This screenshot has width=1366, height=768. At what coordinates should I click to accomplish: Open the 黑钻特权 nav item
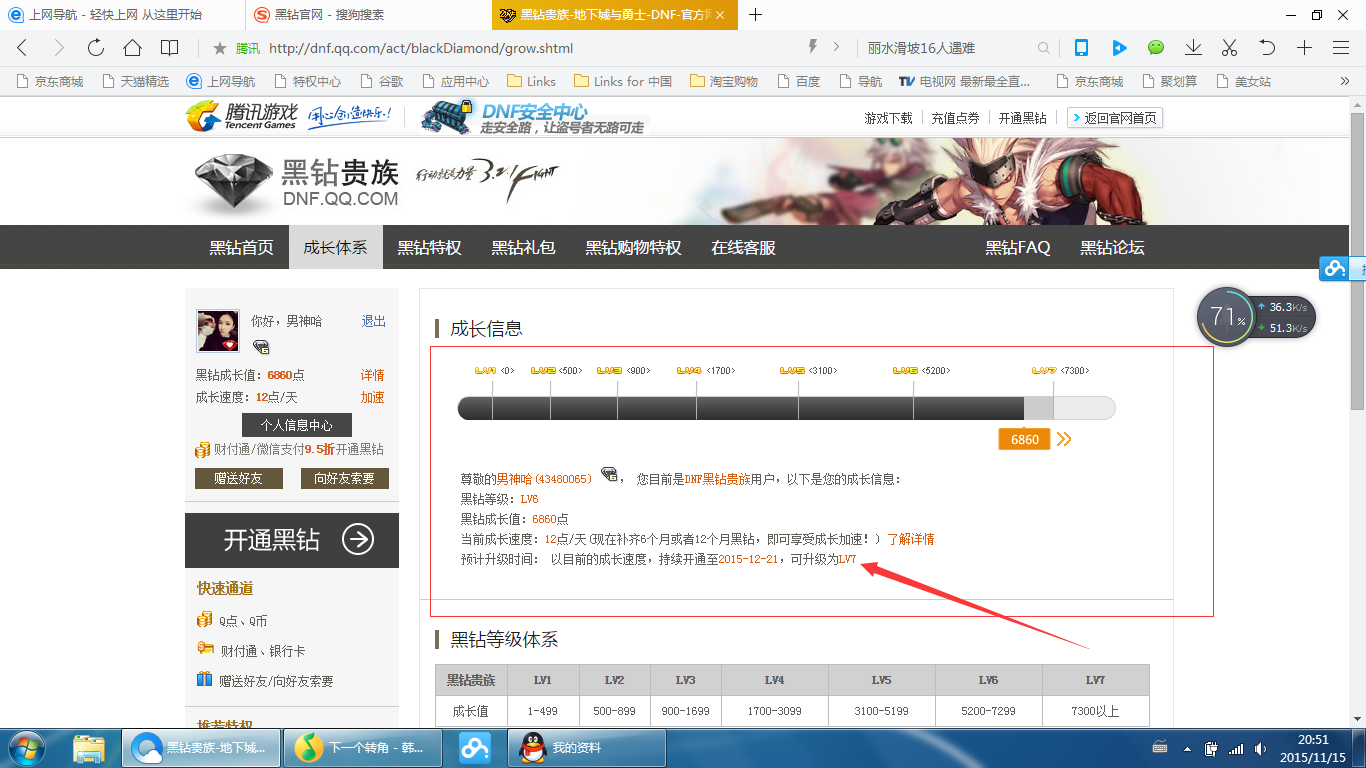(x=429, y=247)
